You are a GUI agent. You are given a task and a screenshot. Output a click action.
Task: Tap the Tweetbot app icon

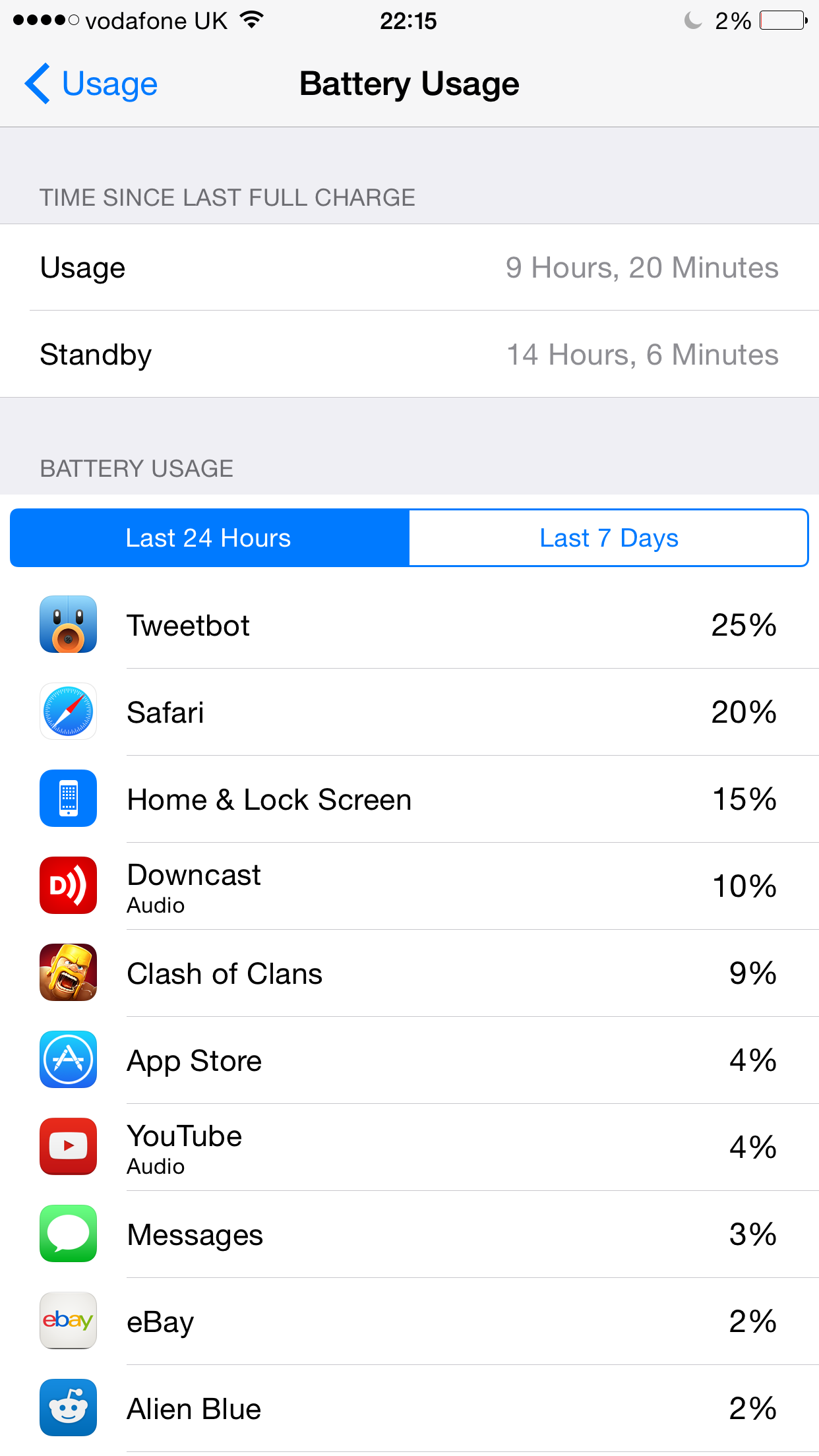tap(68, 624)
